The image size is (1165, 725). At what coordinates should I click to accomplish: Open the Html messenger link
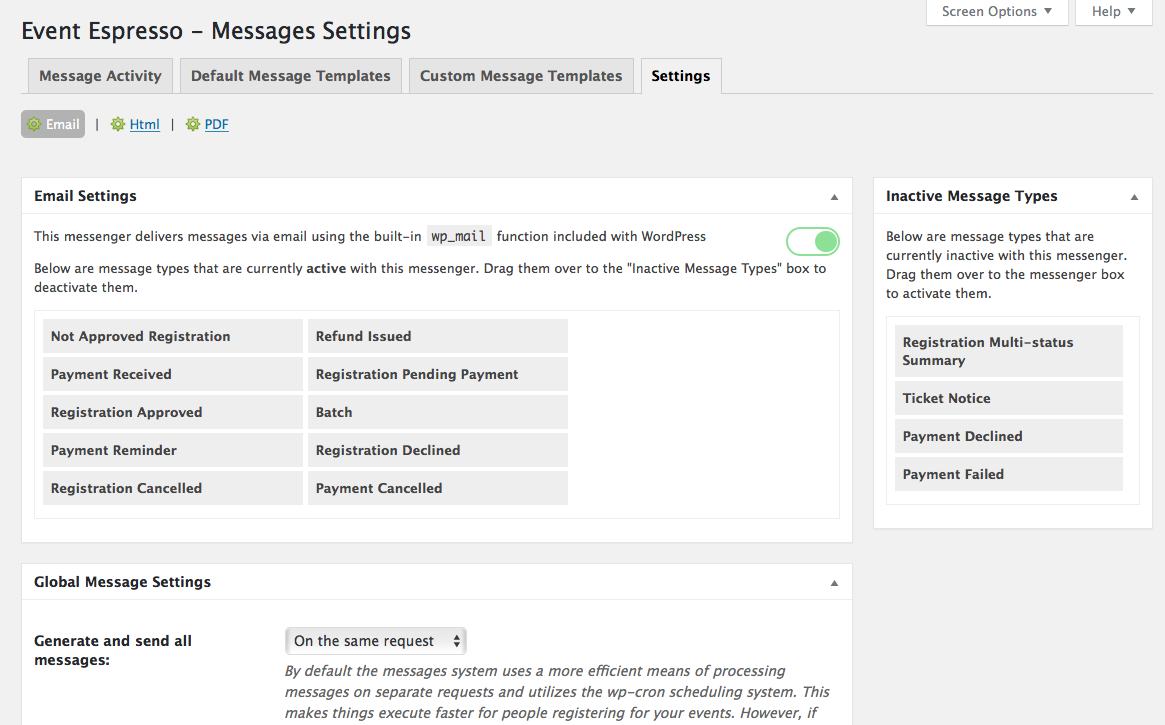tap(144, 124)
